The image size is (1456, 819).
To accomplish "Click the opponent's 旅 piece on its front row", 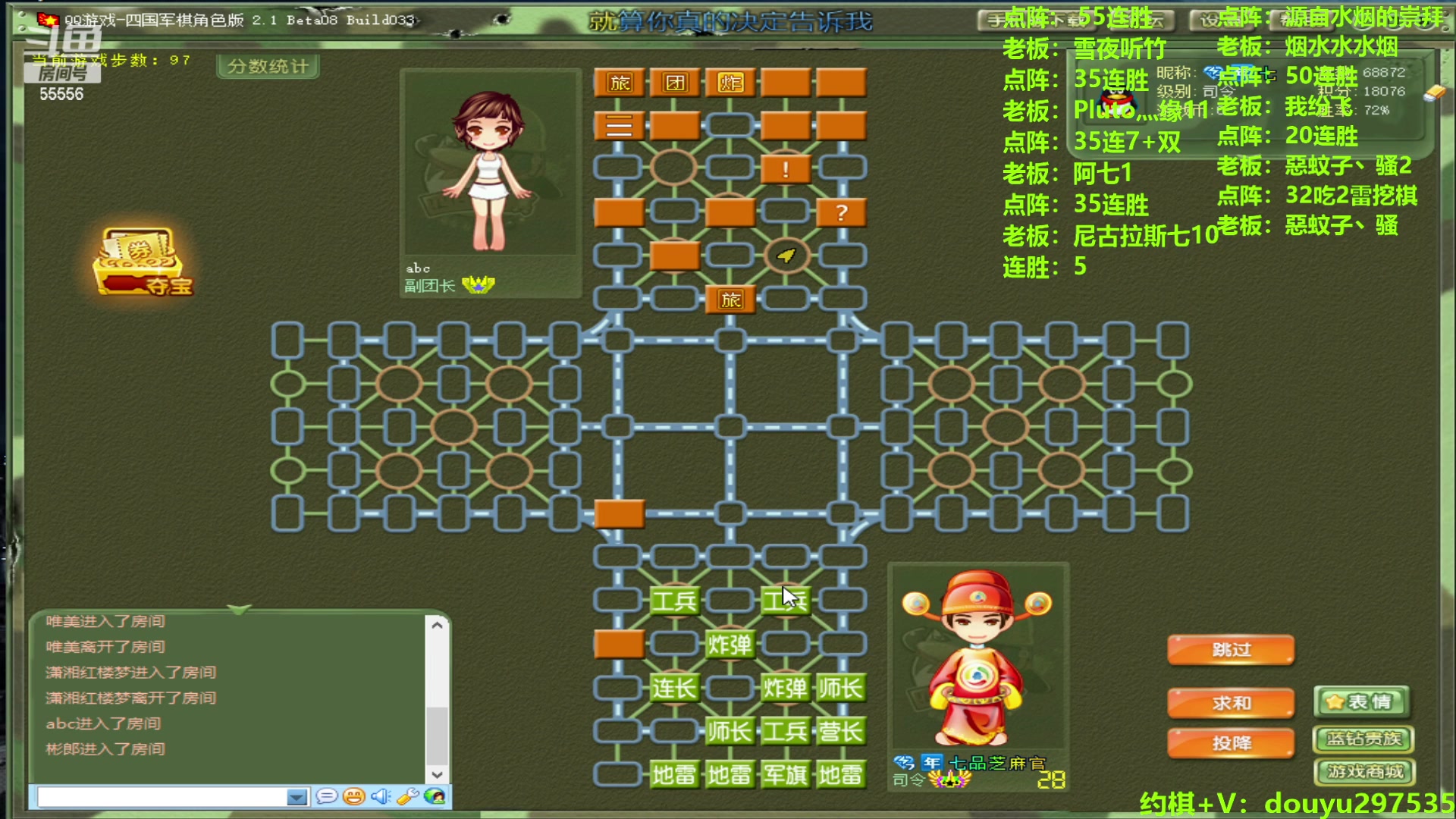I will [x=730, y=300].
